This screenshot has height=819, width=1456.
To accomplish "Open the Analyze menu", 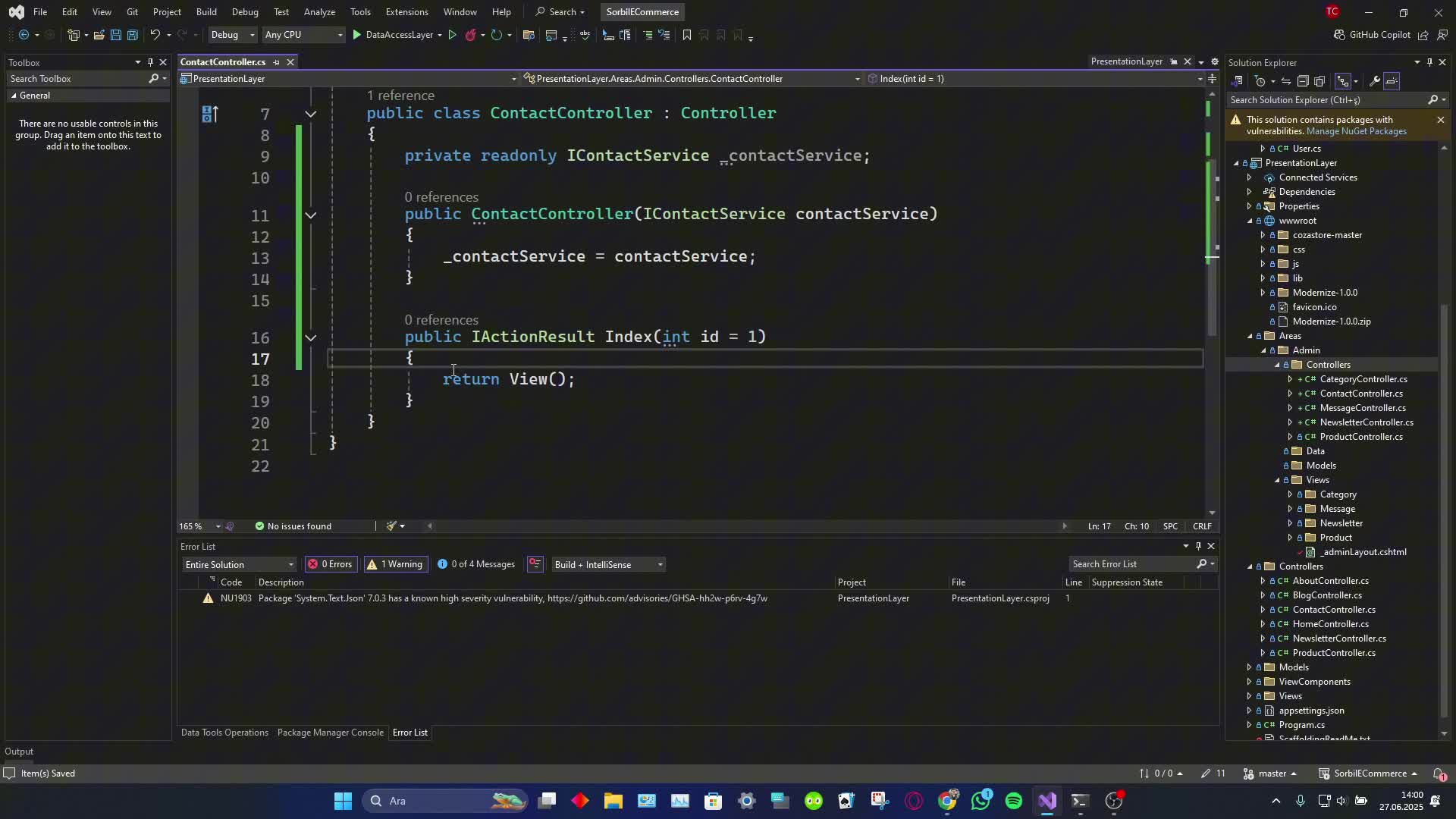I will coord(319,12).
